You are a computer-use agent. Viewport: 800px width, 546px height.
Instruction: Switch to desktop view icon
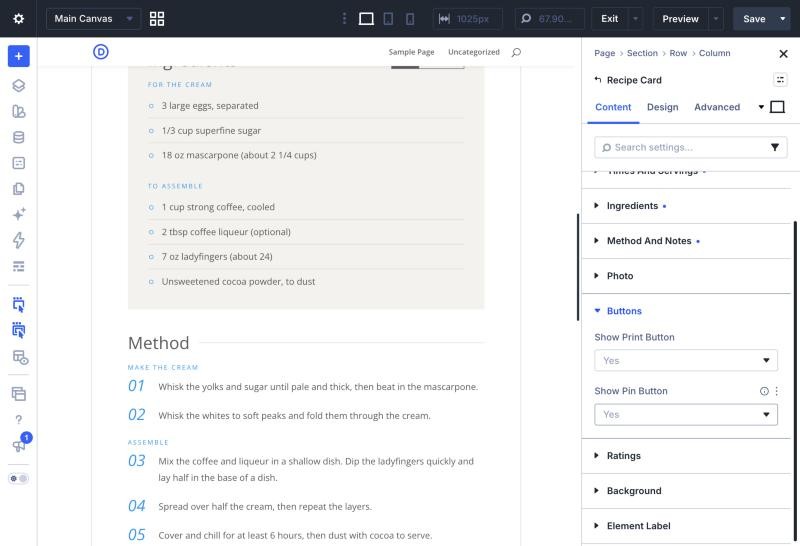pyautogui.click(x=366, y=19)
